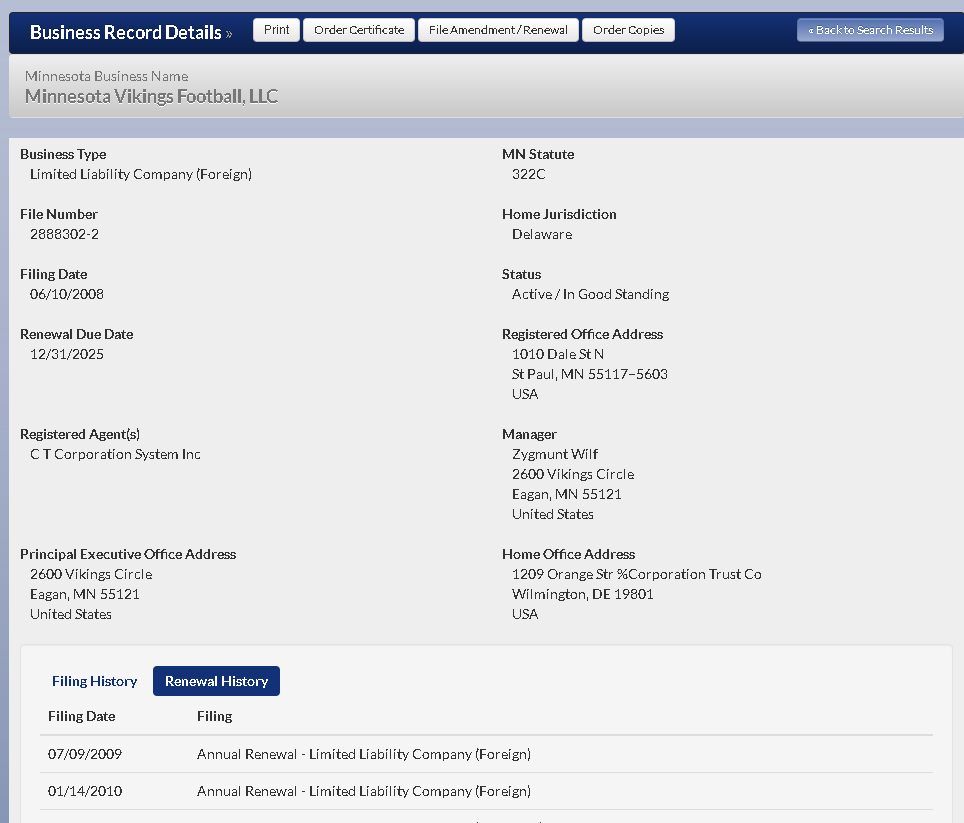
Task: Switch to Filing History tab
Action: (95, 681)
